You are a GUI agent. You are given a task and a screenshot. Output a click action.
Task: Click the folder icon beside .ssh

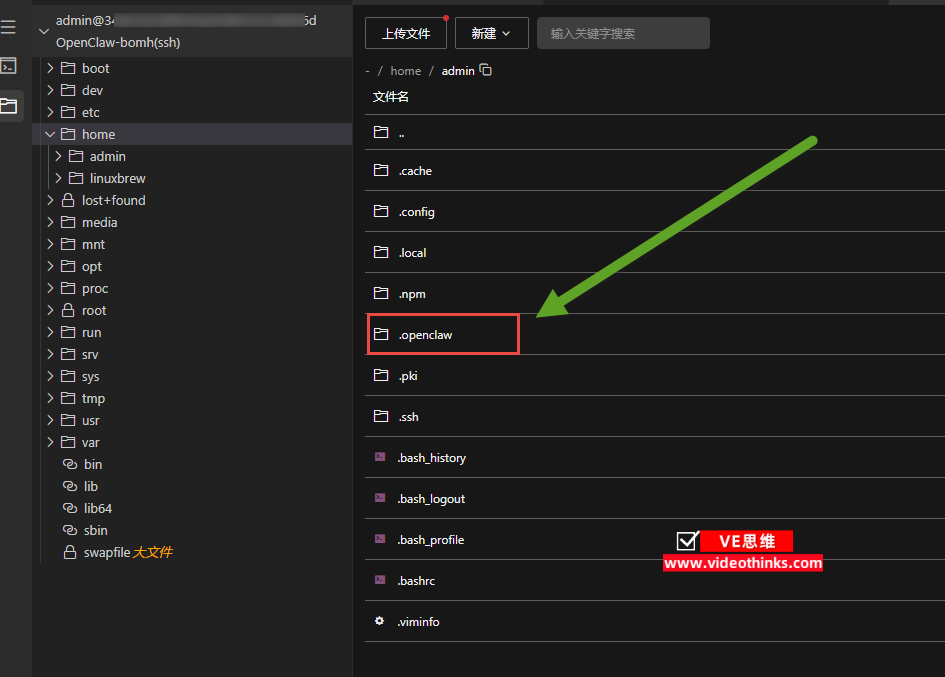(x=380, y=416)
